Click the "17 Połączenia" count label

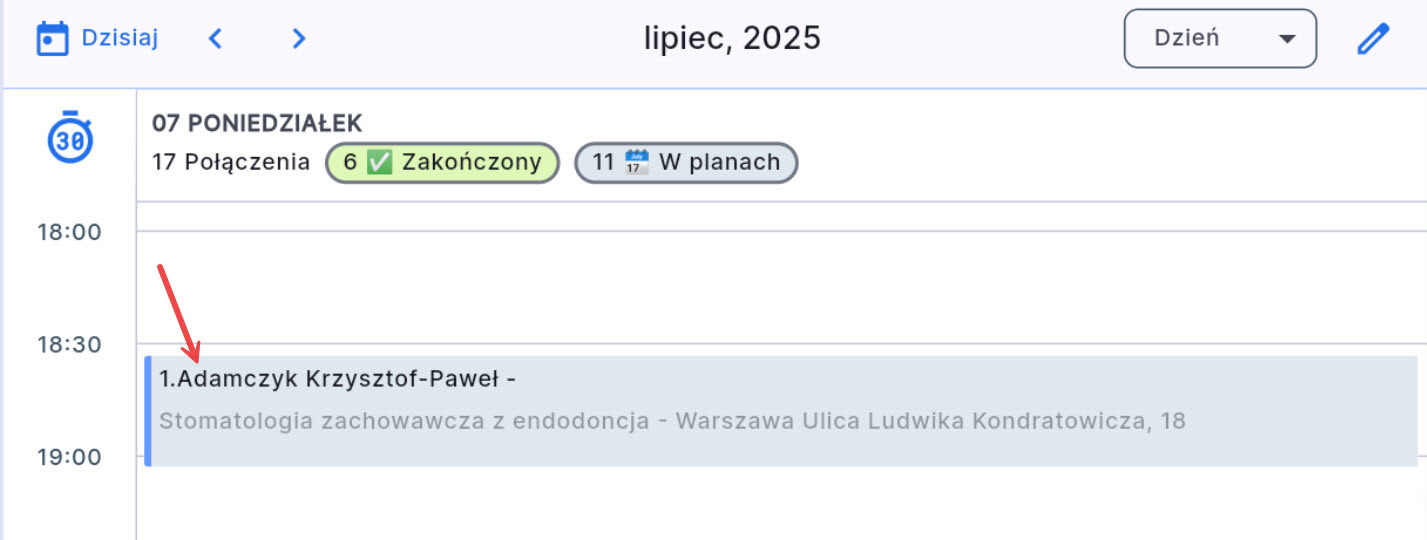pyautogui.click(x=231, y=162)
